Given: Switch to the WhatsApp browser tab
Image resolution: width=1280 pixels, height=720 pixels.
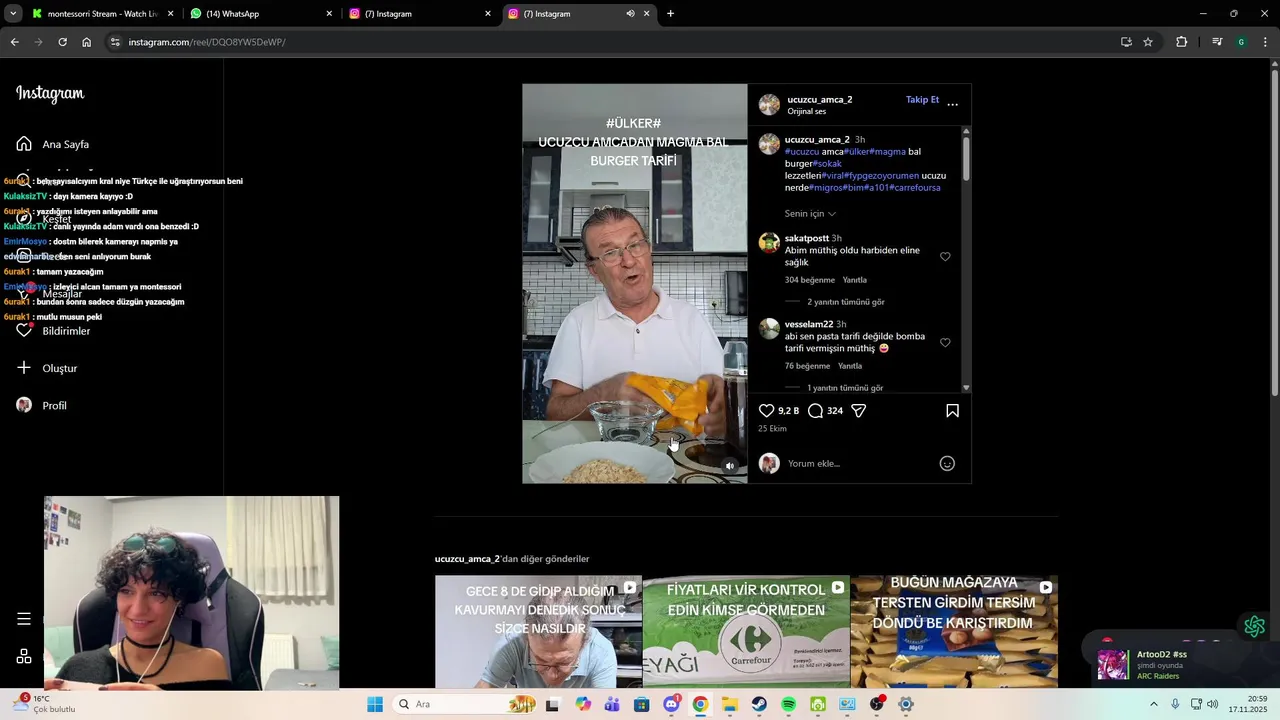Looking at the screenshot, I should pyautogui.click(x=260, y=14).
